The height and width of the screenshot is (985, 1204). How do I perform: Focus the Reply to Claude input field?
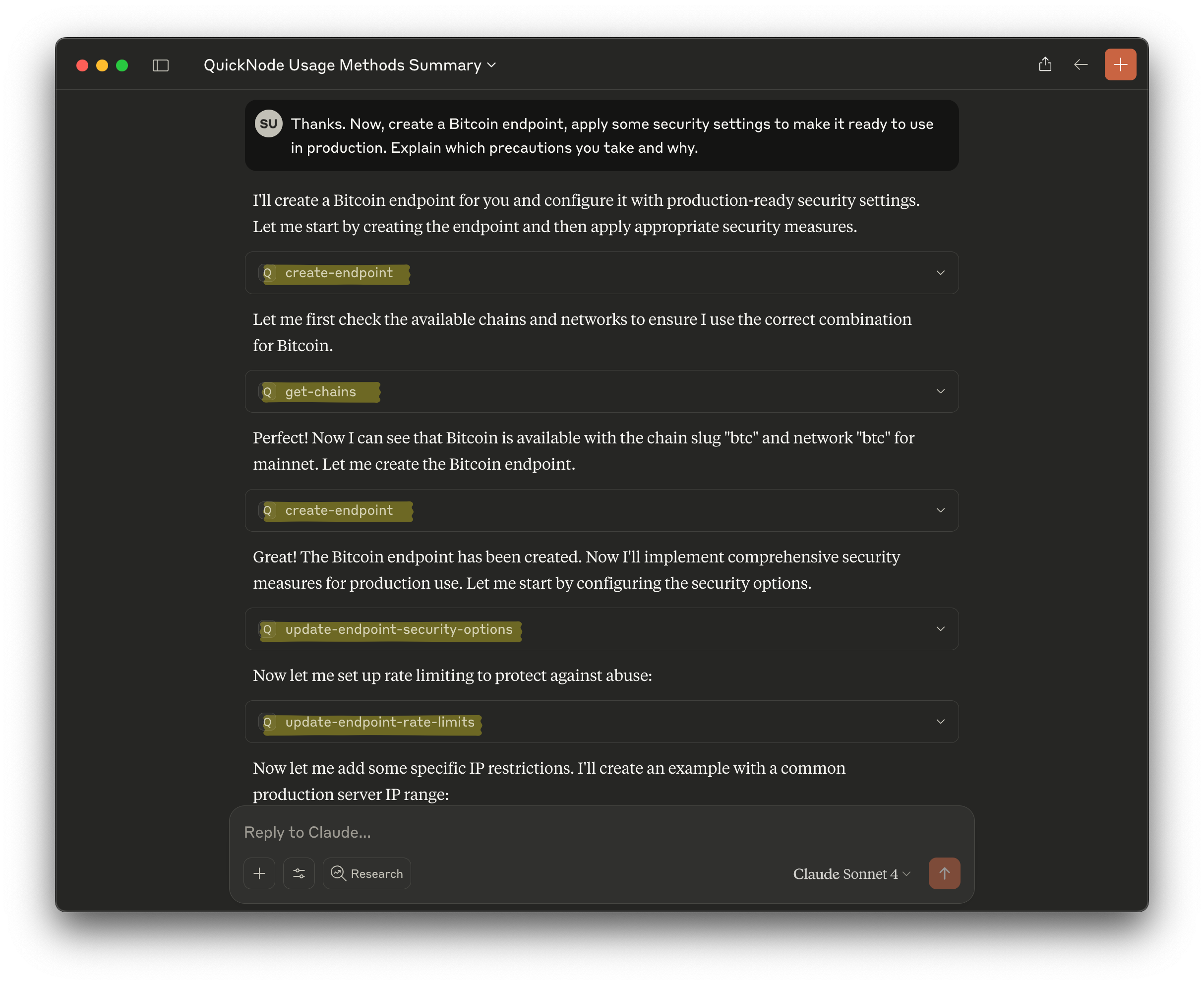(602, 832)
